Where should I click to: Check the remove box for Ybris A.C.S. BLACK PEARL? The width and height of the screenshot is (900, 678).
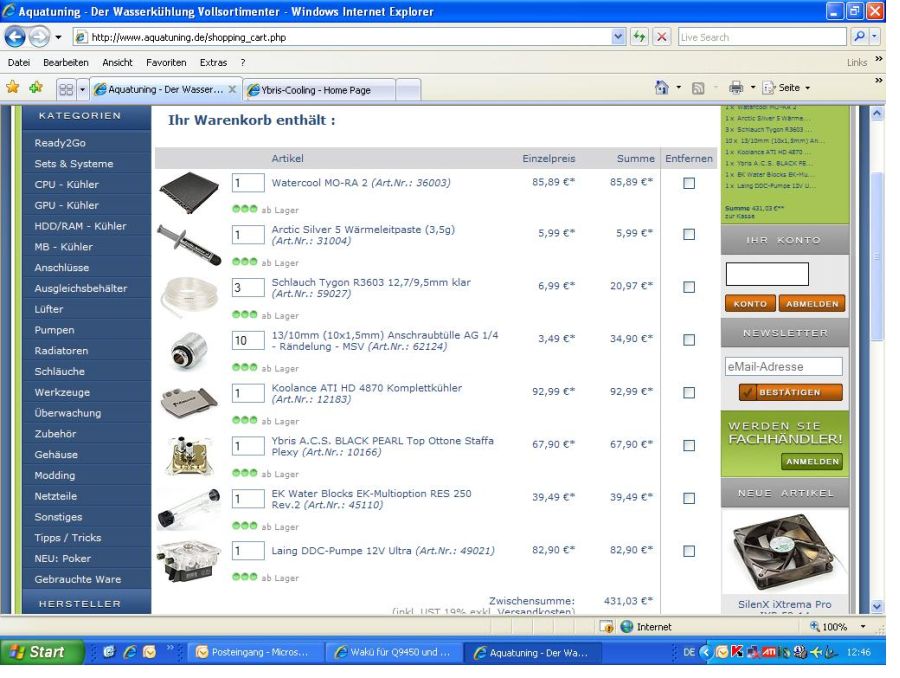click(689, 445)
